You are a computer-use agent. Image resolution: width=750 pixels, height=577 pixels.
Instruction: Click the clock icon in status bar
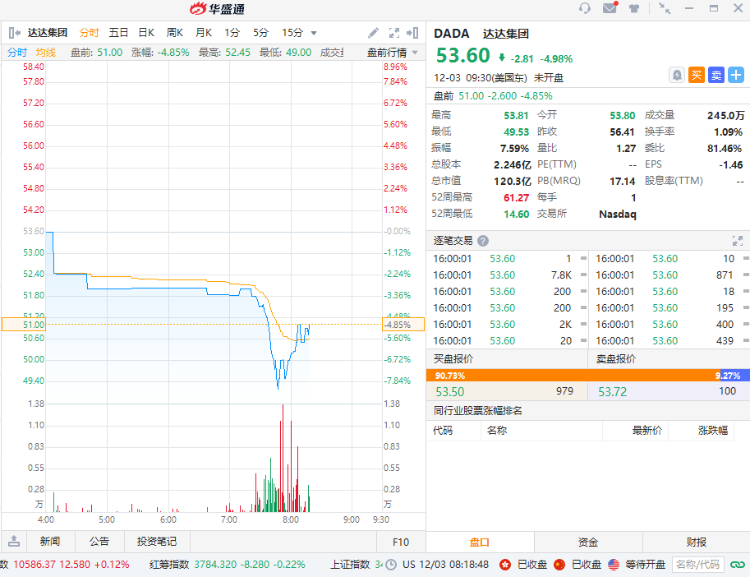(x=391, y=565)
